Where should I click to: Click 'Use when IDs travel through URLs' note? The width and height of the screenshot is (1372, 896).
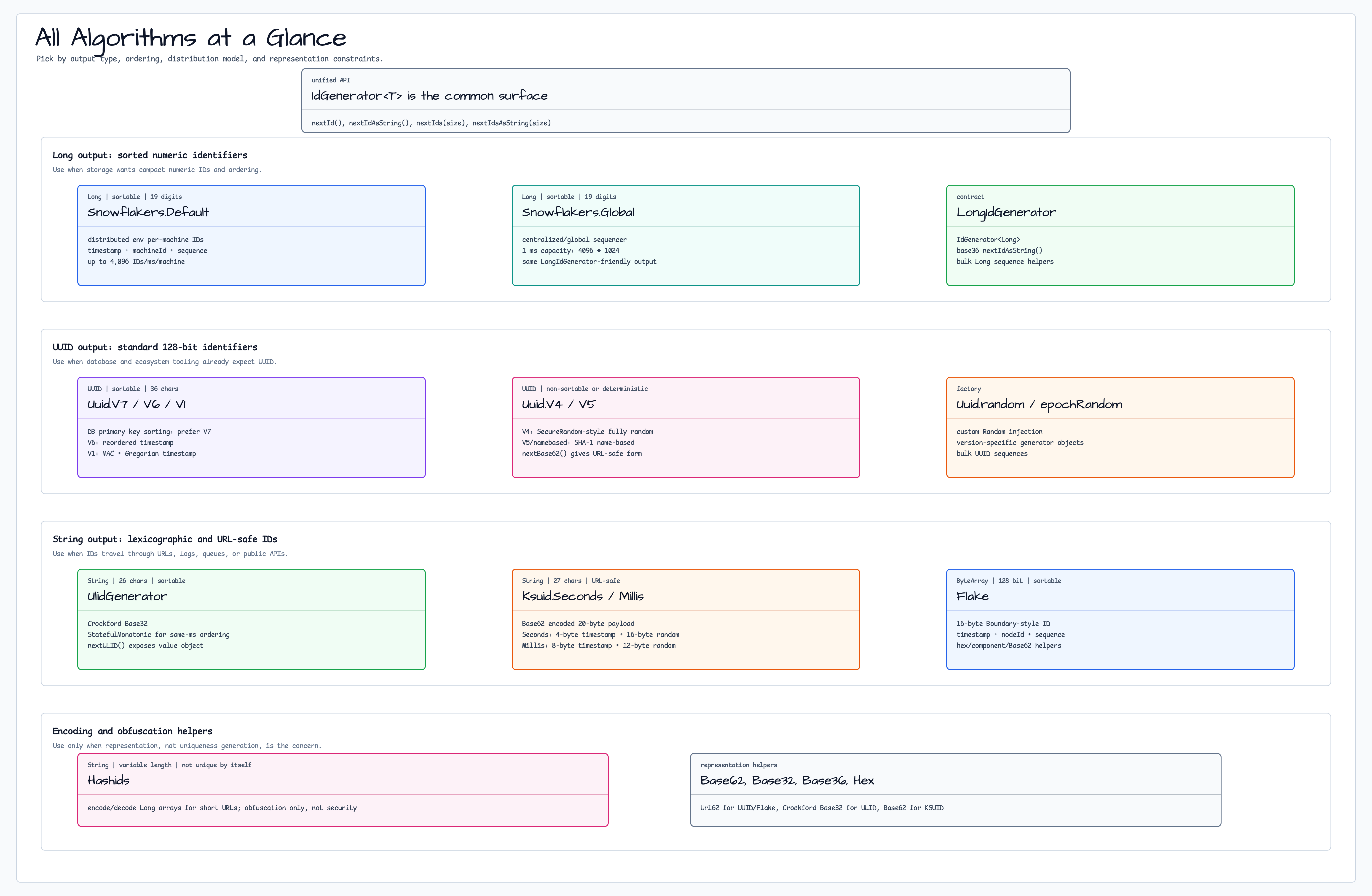coord(170,554)
